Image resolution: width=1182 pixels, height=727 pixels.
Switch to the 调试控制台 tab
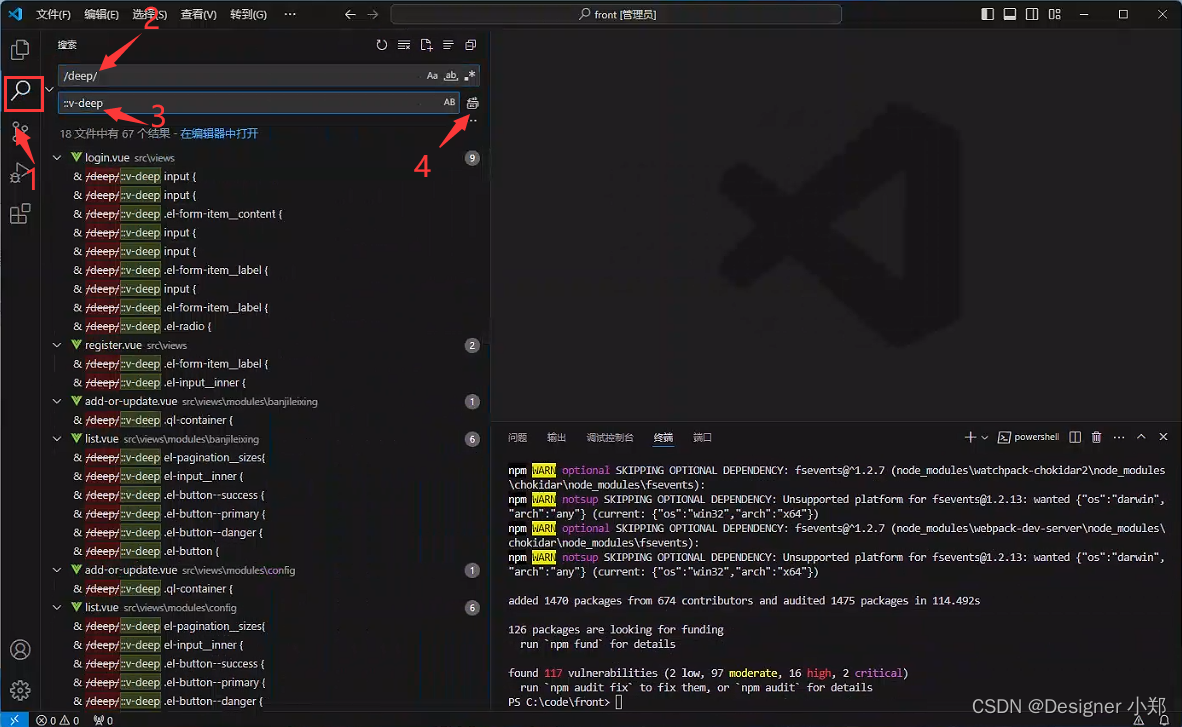point(610,437)
